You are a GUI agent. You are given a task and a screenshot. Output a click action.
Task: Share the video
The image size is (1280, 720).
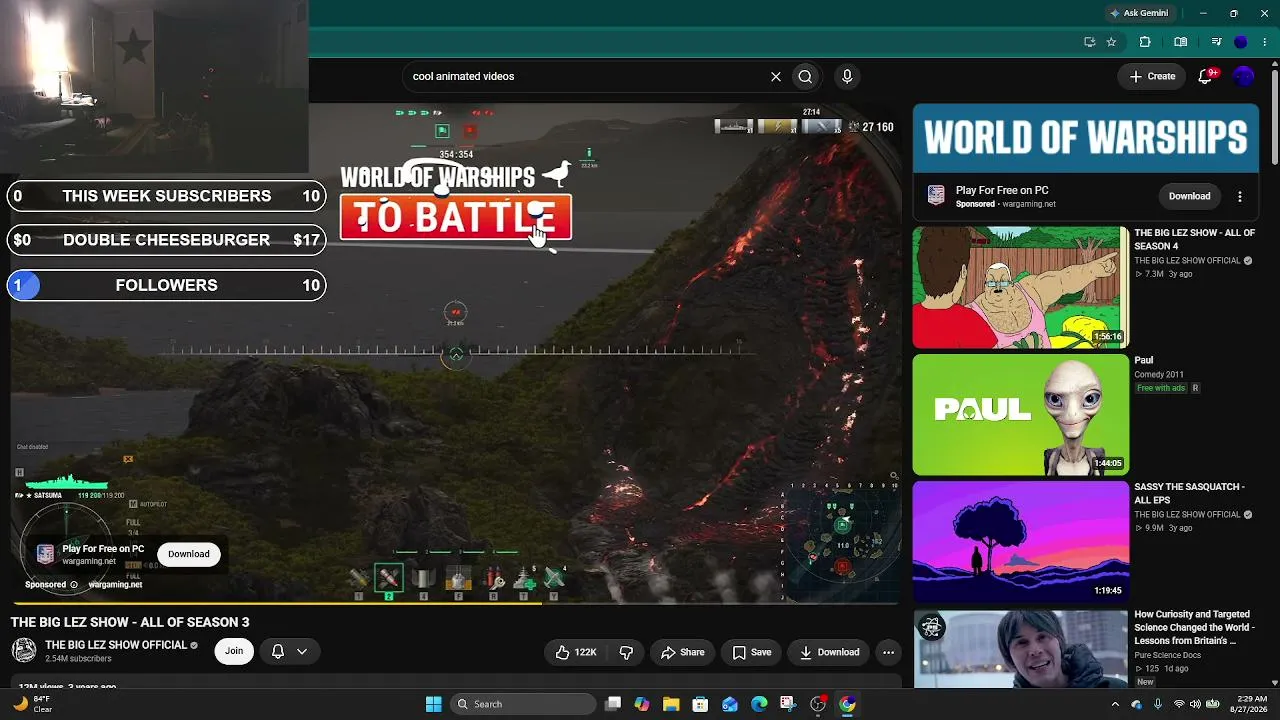tap(682, 652)
